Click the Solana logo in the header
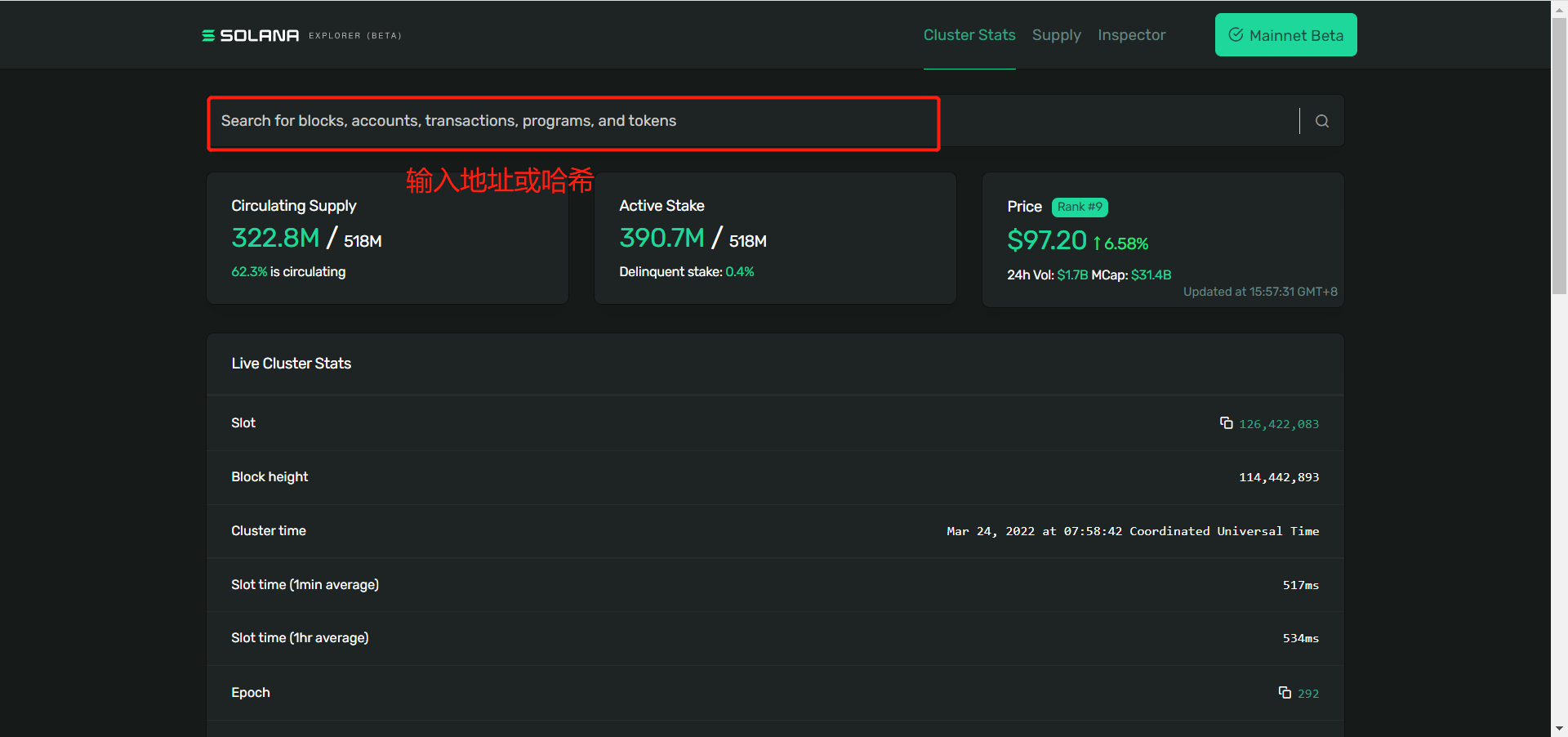The image size is (1568, 737). click(x=250, y=35)
